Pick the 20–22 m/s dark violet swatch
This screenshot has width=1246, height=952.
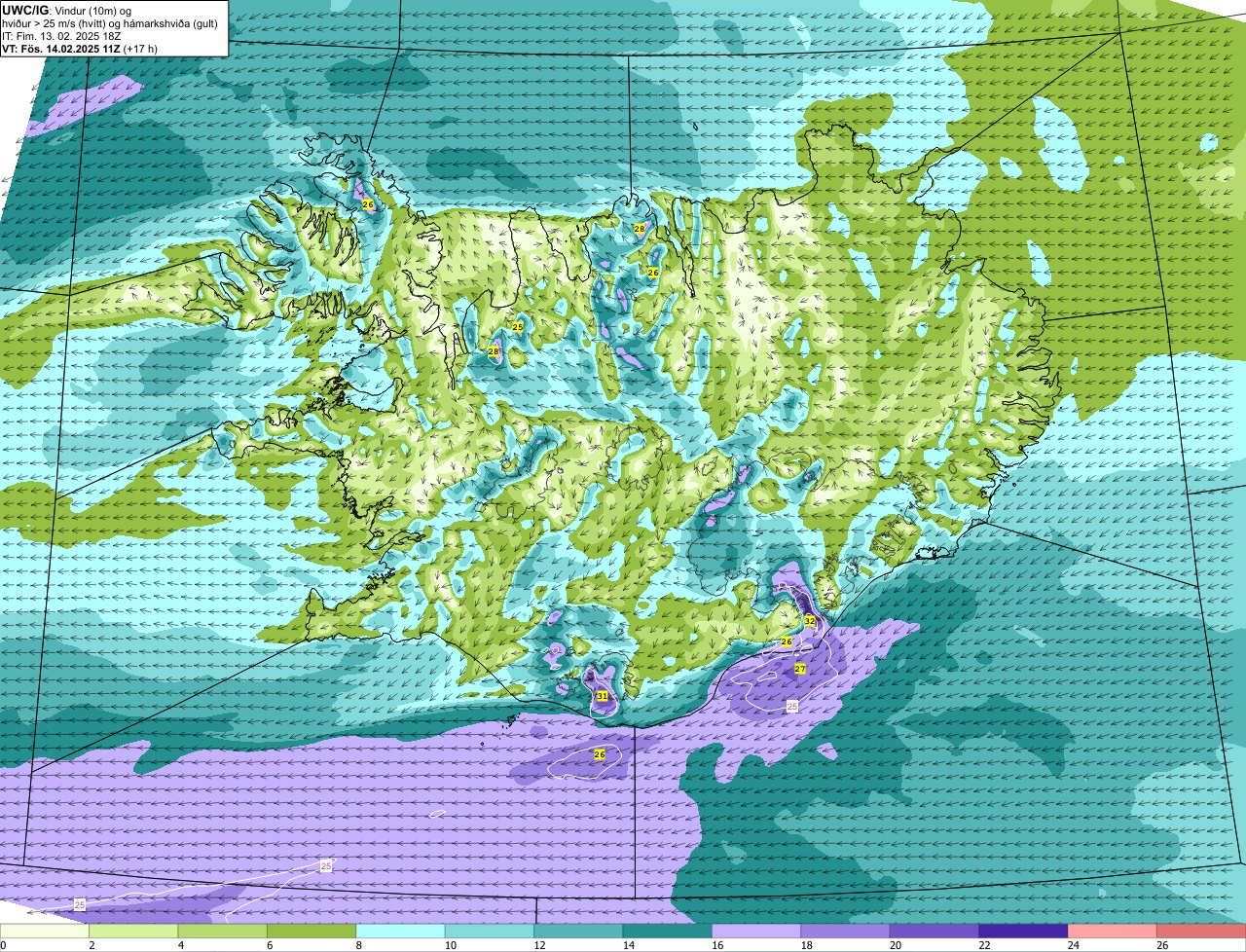click(934, 931)
